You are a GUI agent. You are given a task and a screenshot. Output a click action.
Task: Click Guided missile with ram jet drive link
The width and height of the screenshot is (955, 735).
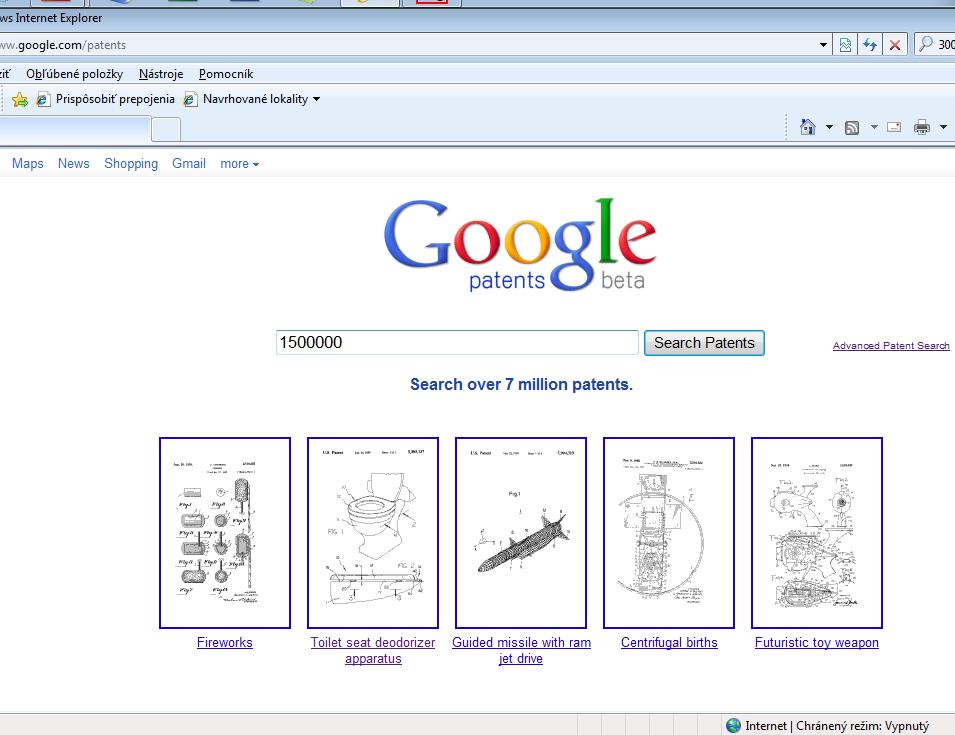[521, 650]
